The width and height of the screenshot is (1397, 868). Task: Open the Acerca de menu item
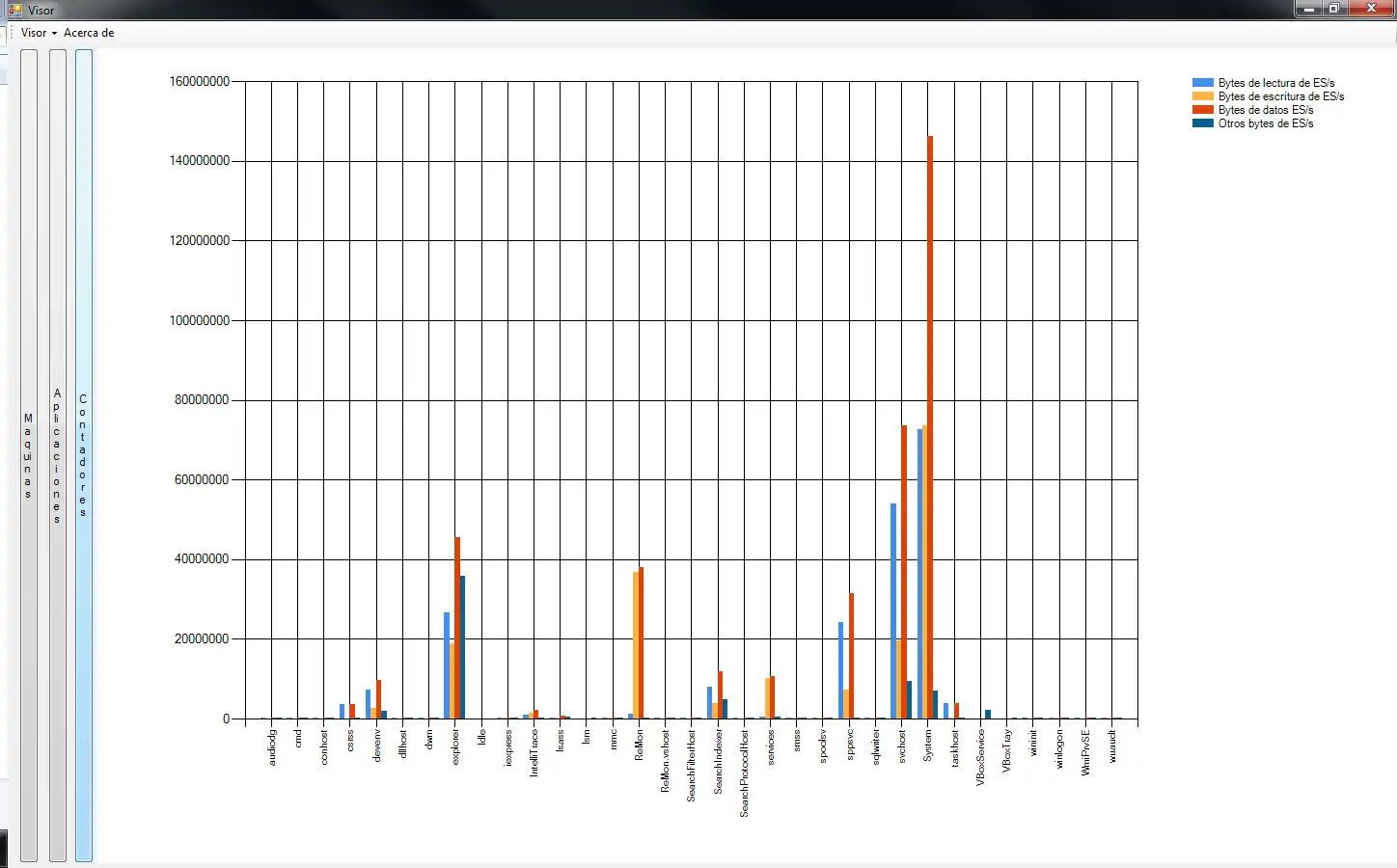click(89, 33)
